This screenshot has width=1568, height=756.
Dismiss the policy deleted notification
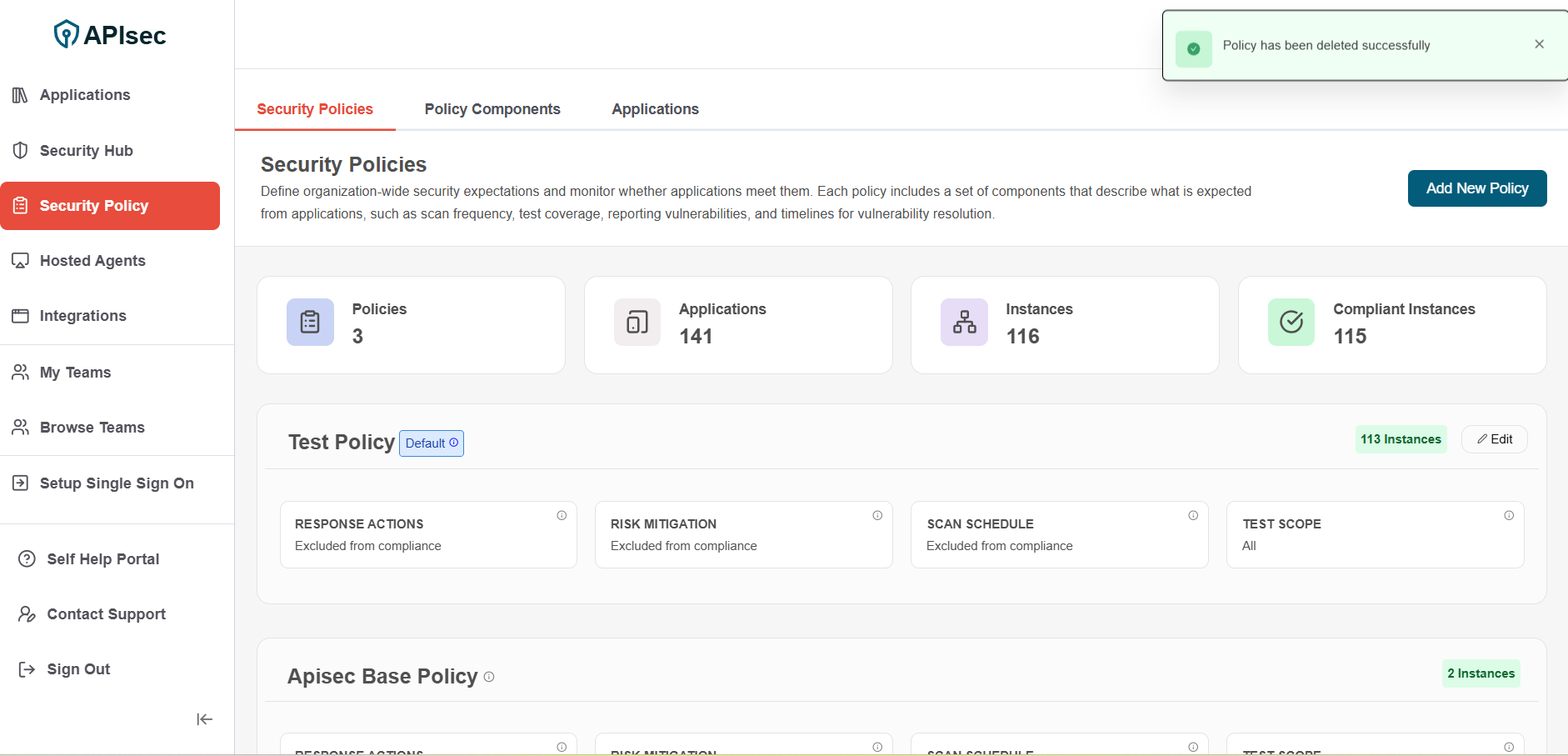pyautogui.click(x=1539, y=44)
